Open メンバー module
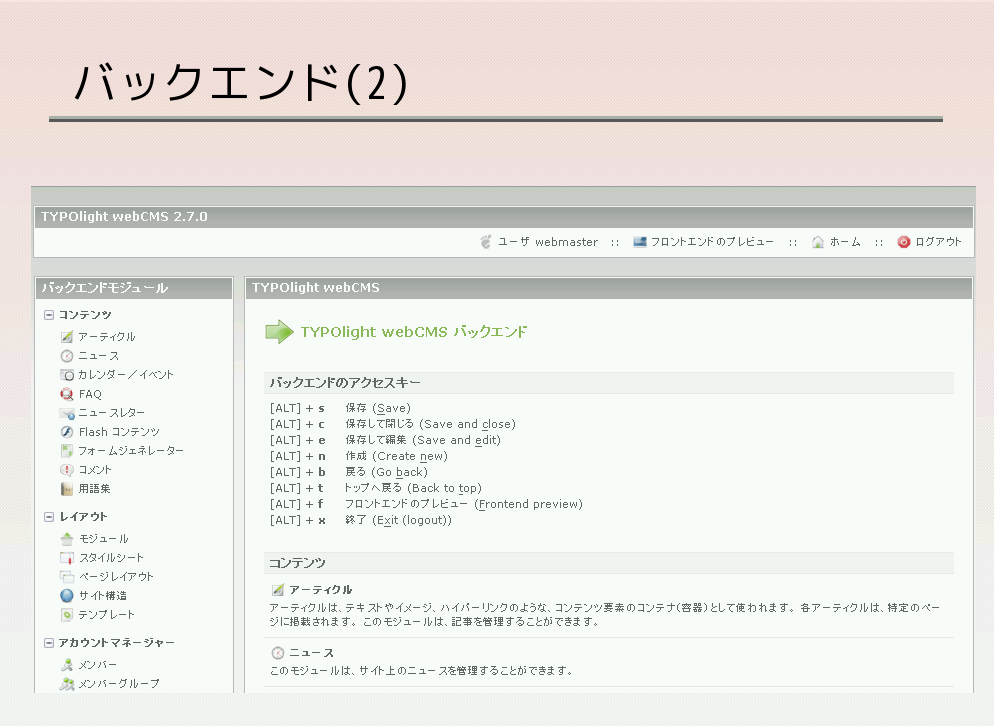Viewport: 994px width, 726px height. pyautogui.click(x=98, y=664)
